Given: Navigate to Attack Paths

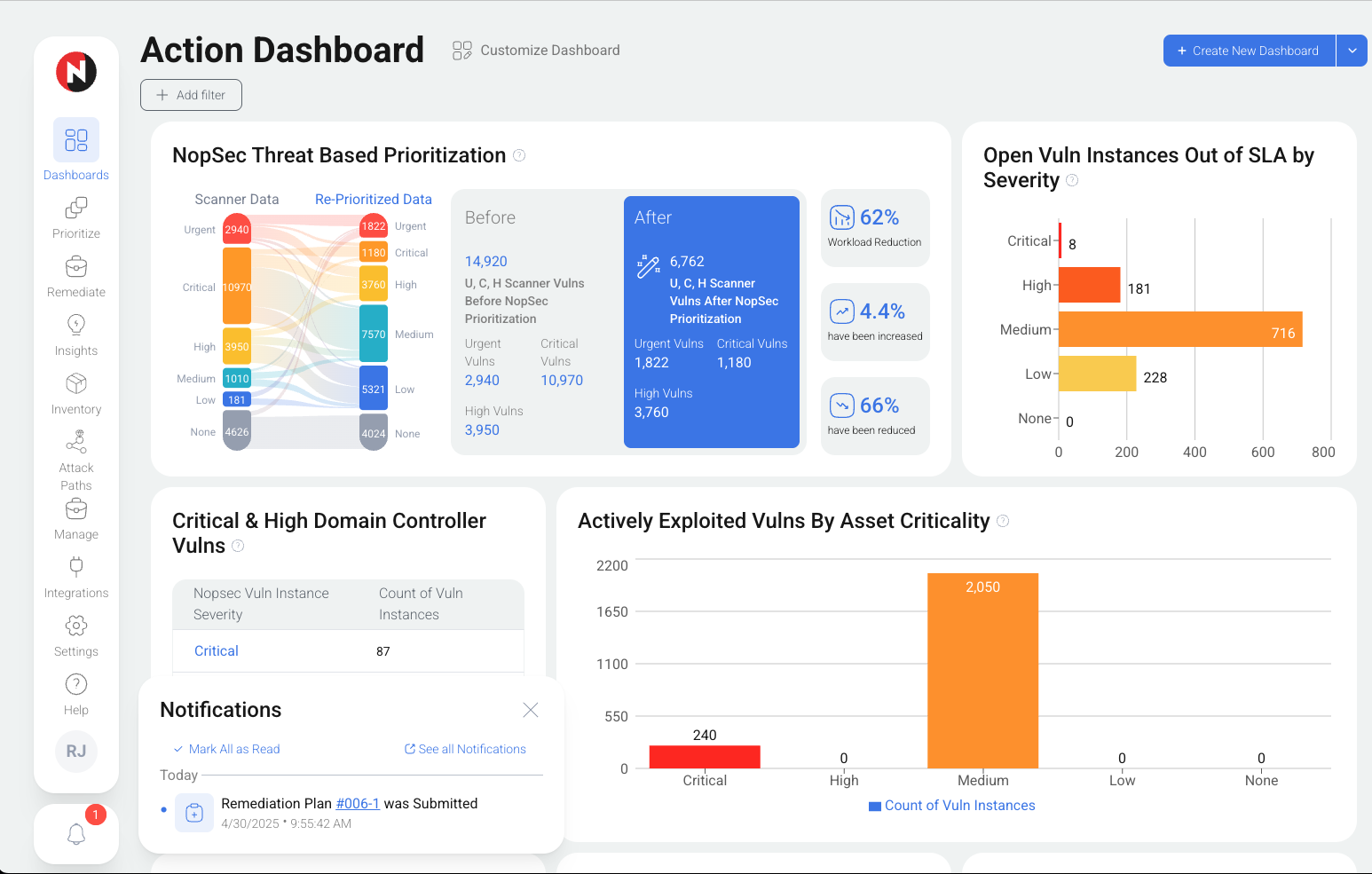Looking at the screenshot, I should (x=76, y=442).
